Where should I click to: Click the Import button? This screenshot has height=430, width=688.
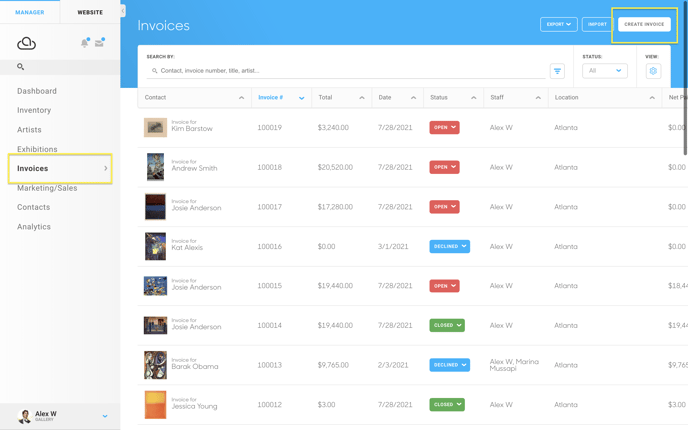coord(597,25)
